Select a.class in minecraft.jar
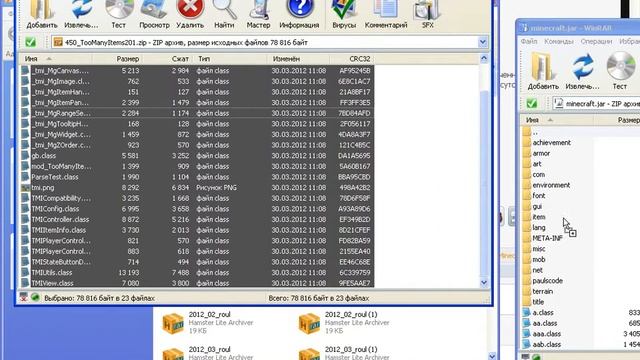This screenshot has width=640, height=360. point(538,312)
